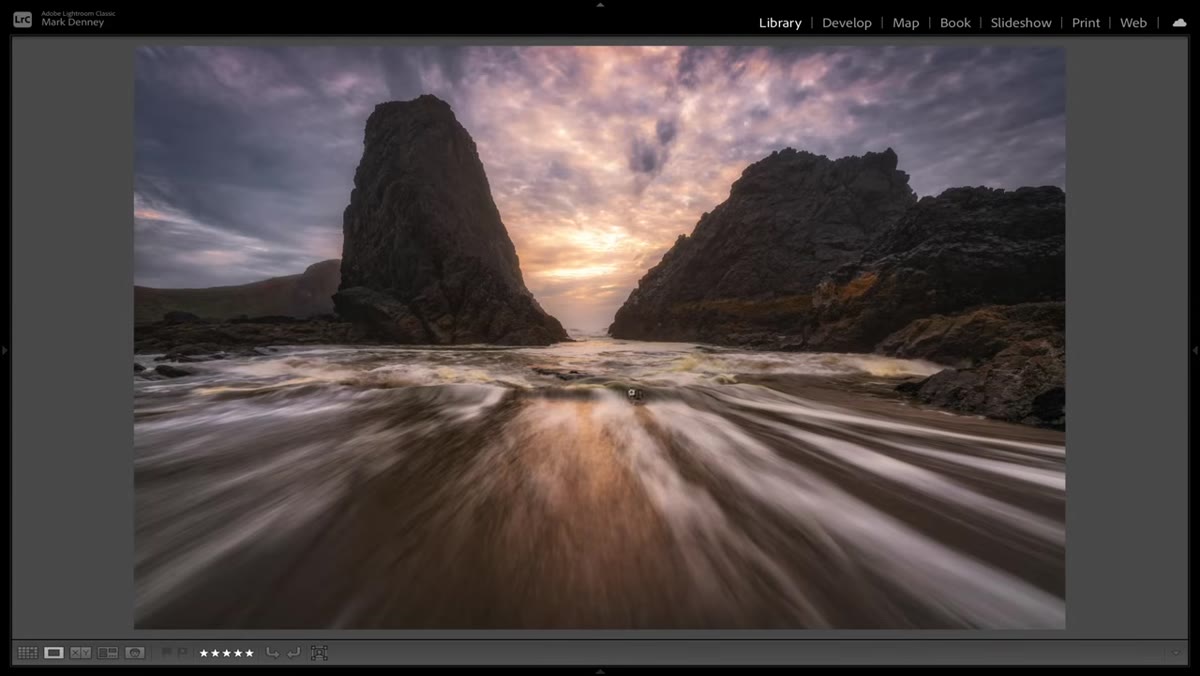Open People view
The width and height of the screenshot is (1200, 676).
pos(135,653)
